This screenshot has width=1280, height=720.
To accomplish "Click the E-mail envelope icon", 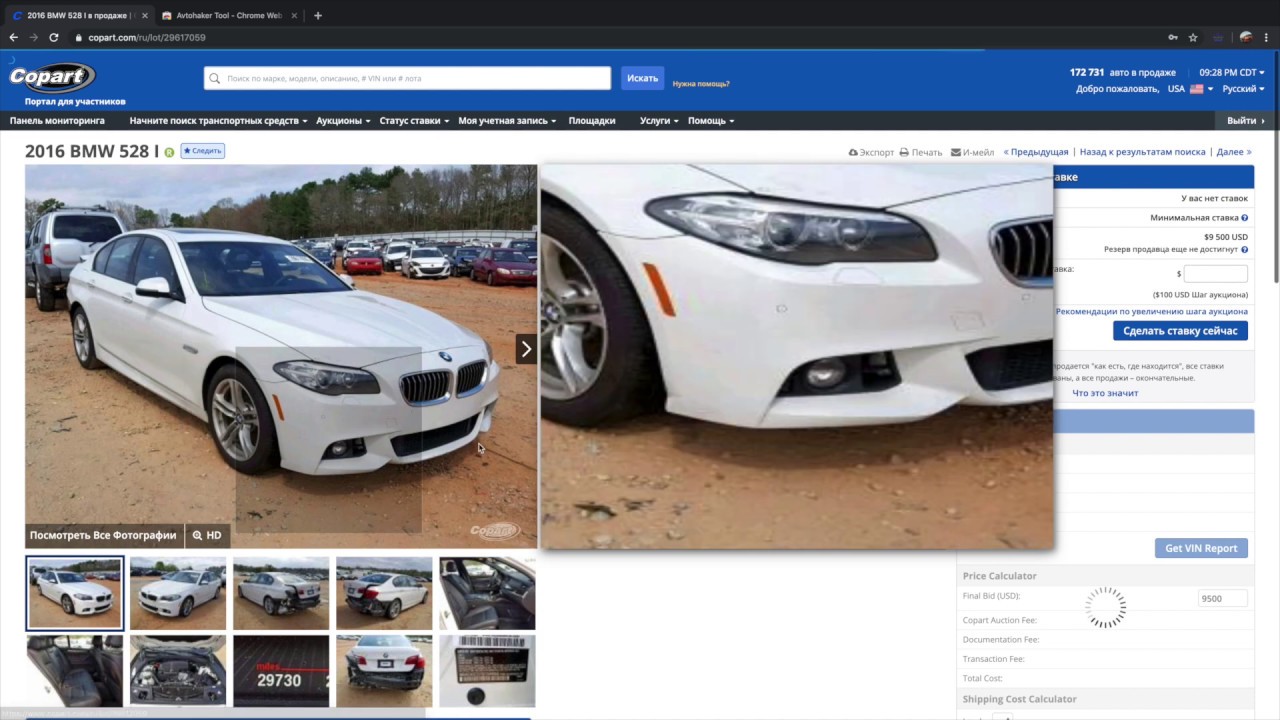I will click(956, 152).
